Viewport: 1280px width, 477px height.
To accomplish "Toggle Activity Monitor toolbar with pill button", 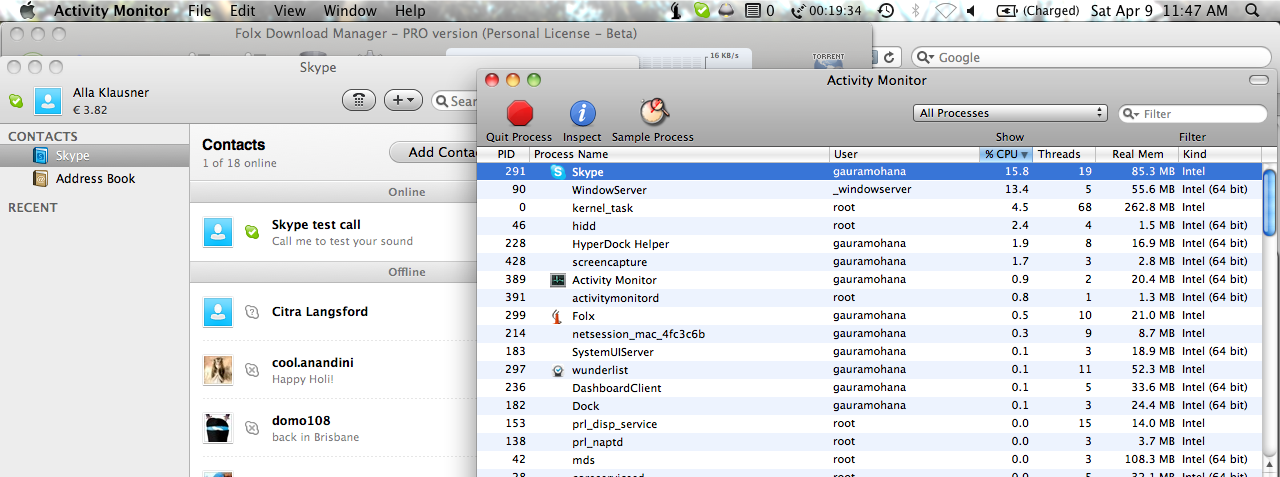I will (1258, 80).
